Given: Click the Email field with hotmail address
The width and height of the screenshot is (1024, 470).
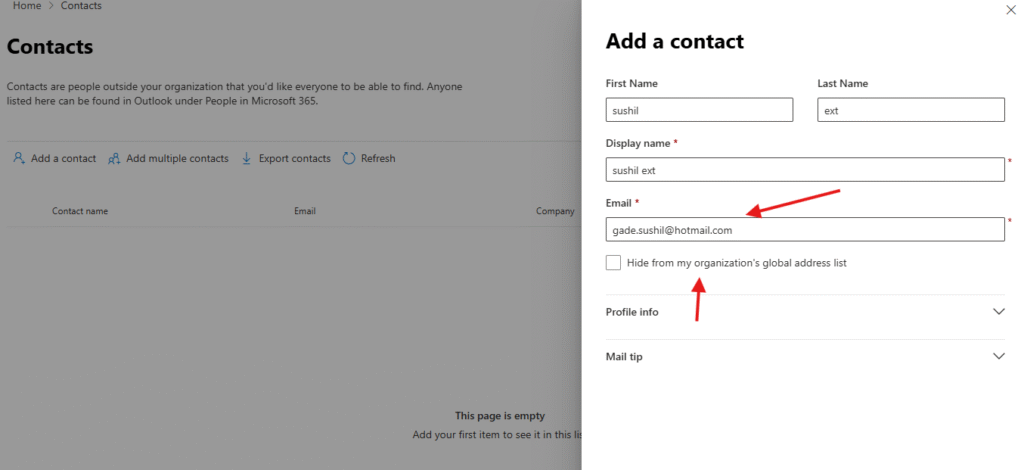Looking at the screenshot, I should click(x=804, y=230).
